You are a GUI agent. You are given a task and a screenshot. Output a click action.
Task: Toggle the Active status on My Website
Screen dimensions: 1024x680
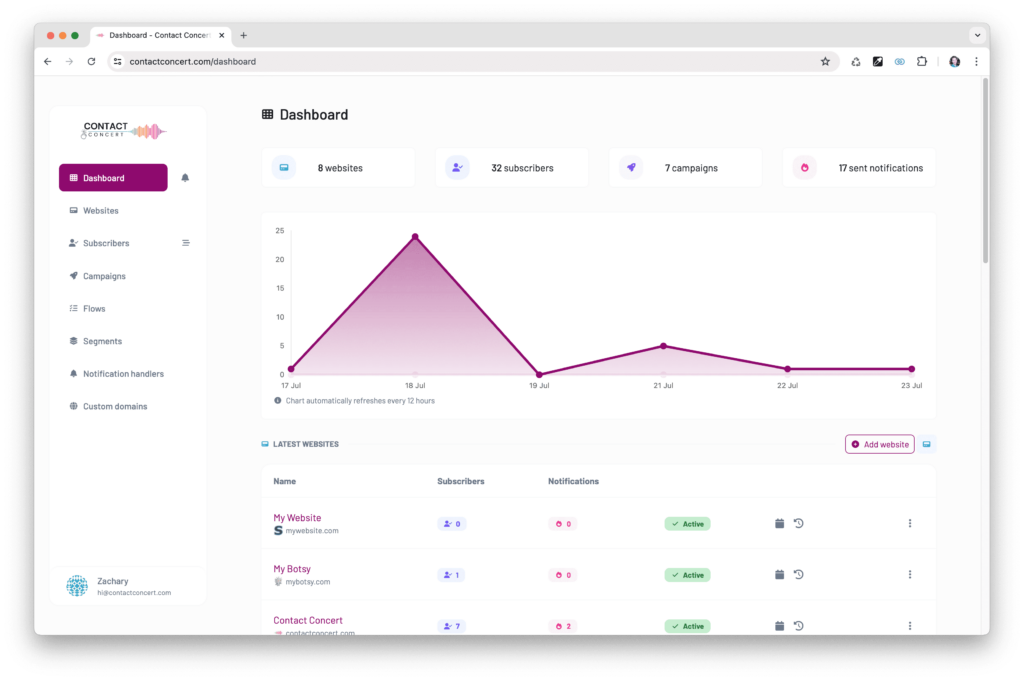coord(687,523)
